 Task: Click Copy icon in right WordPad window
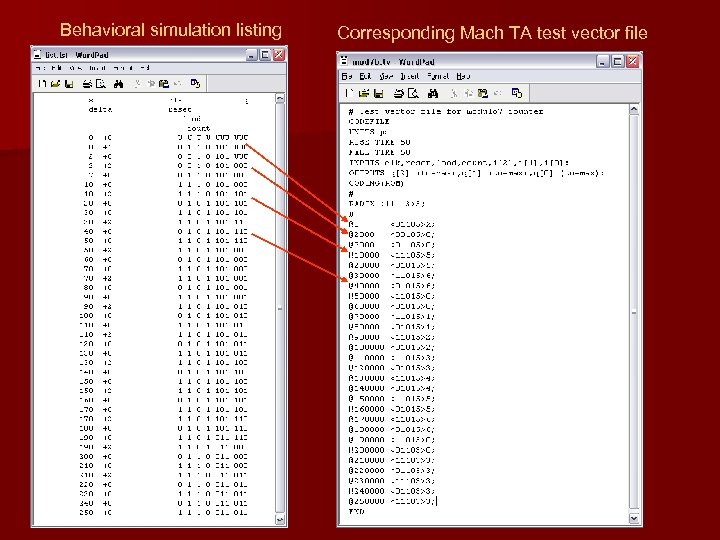[468, 94]
